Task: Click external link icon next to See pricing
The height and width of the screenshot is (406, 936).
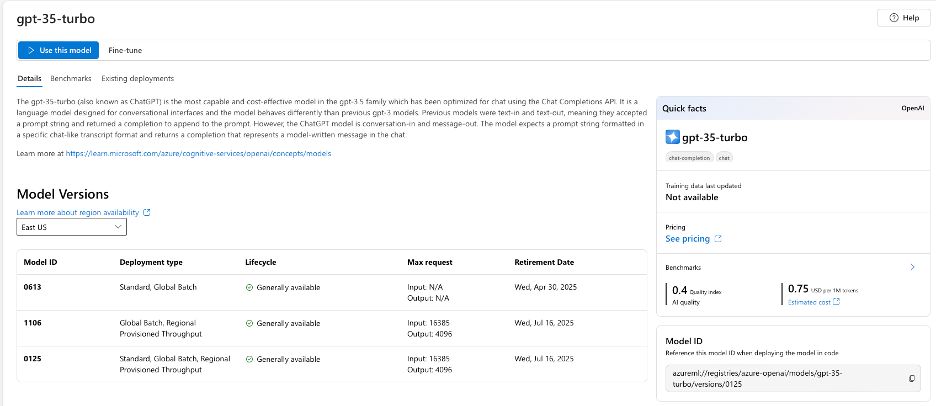Action: pyautogui.click(x=718, y=238)
